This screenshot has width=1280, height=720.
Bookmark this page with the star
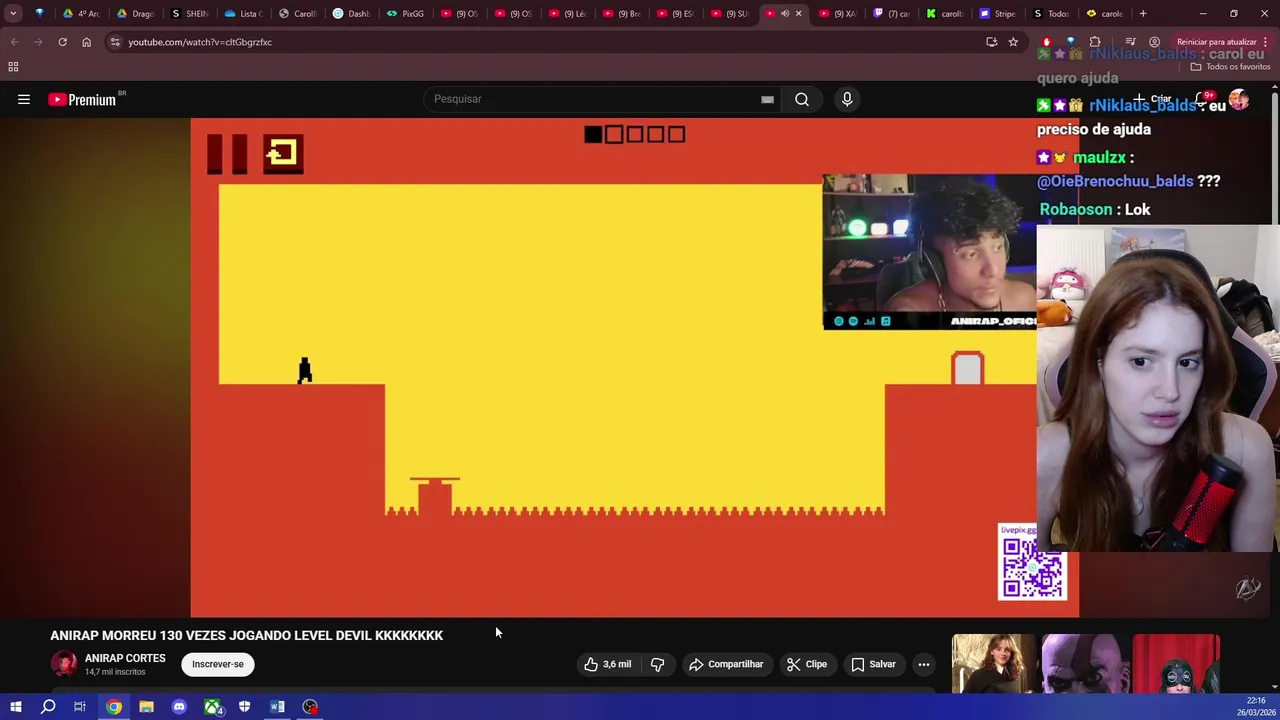[x=1013, y=42]
